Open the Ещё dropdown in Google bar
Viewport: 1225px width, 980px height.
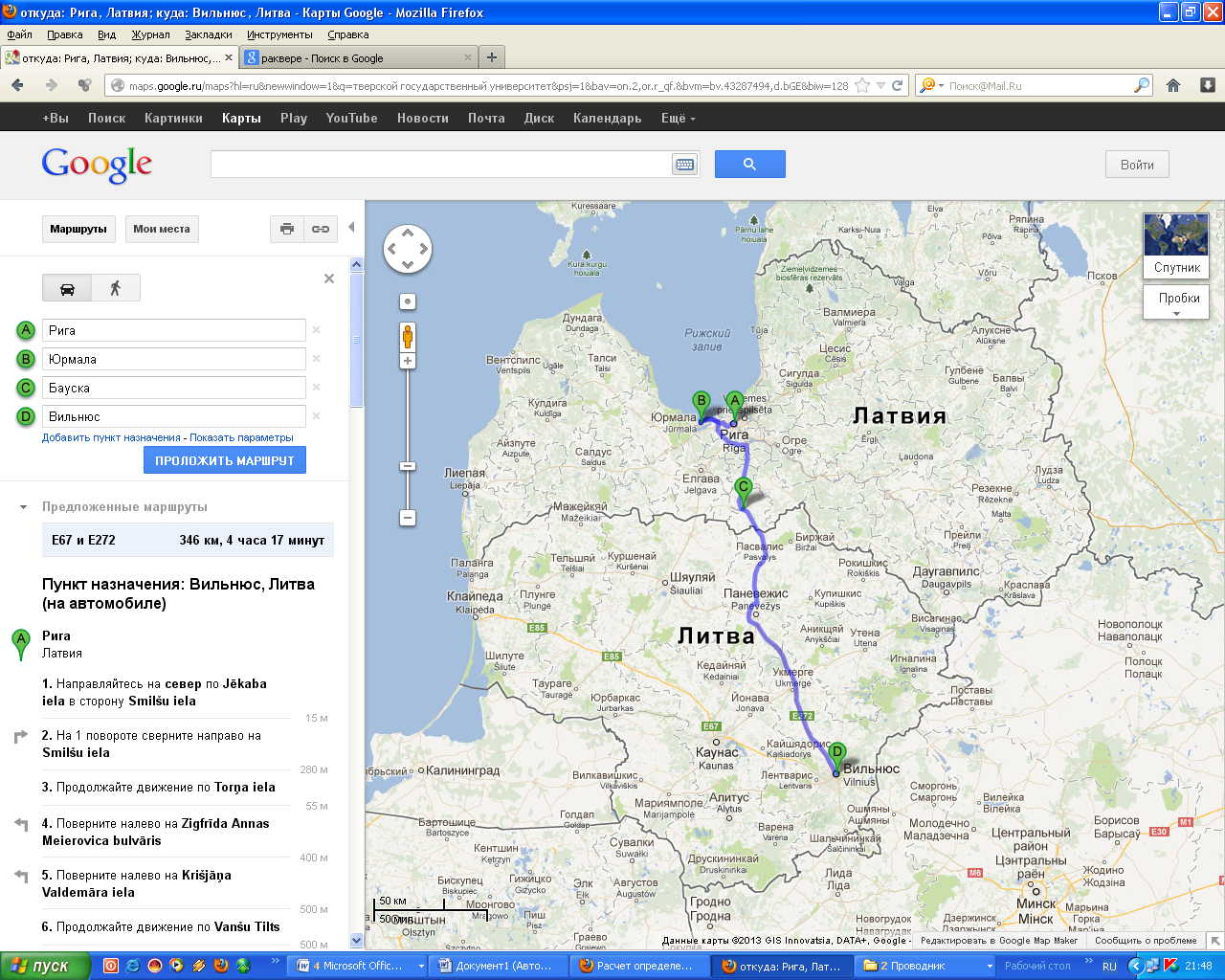(679, 118)
